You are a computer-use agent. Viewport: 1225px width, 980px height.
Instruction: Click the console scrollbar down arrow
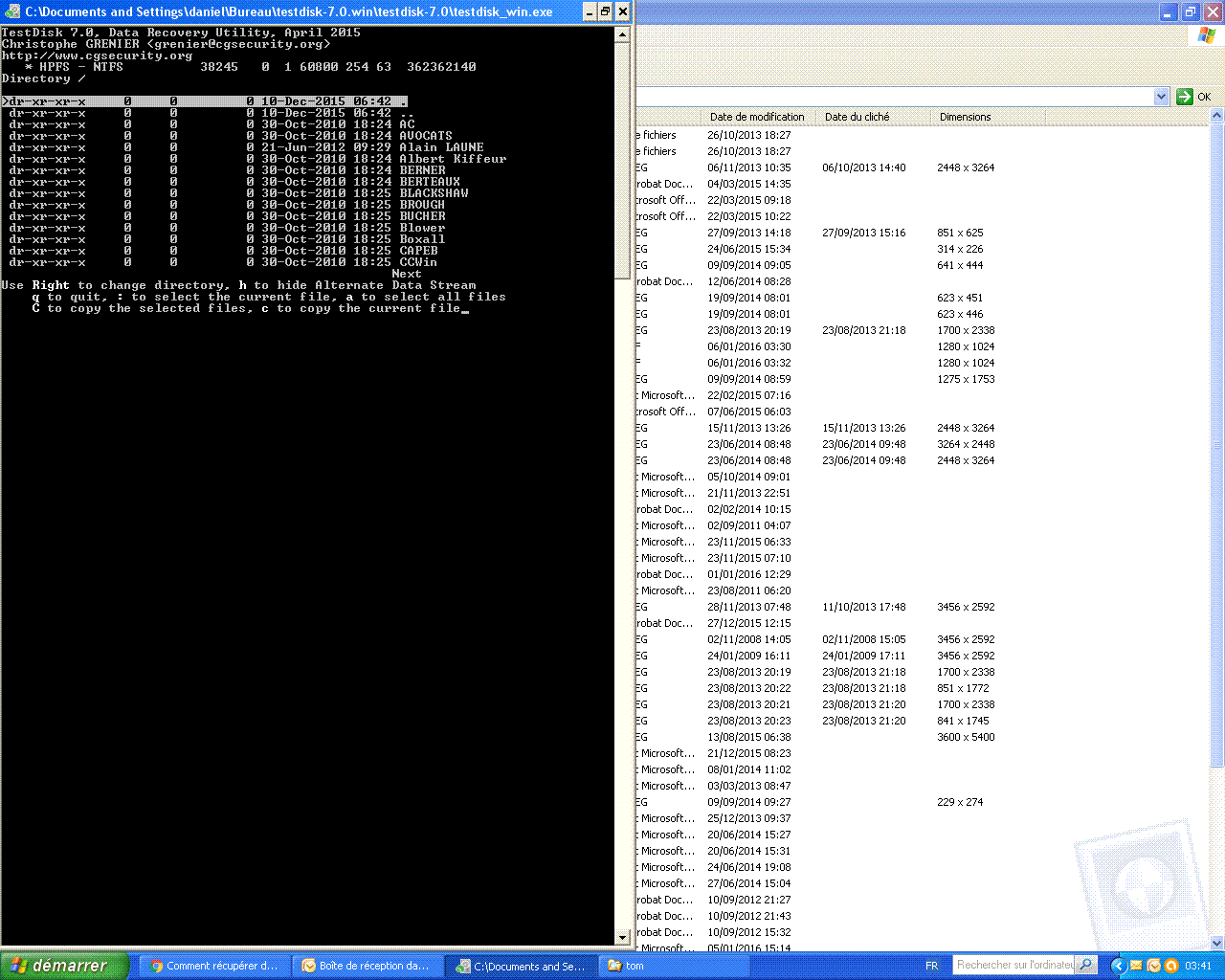(x=622, y=938)
